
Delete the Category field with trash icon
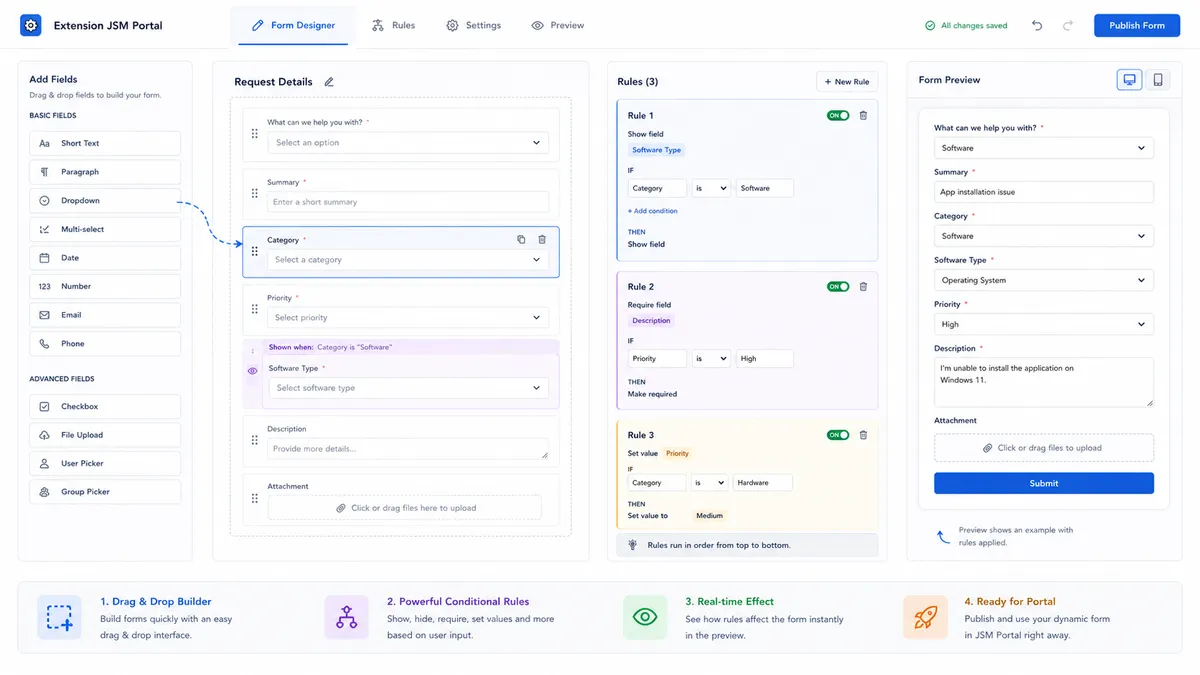tap(542, 239)
